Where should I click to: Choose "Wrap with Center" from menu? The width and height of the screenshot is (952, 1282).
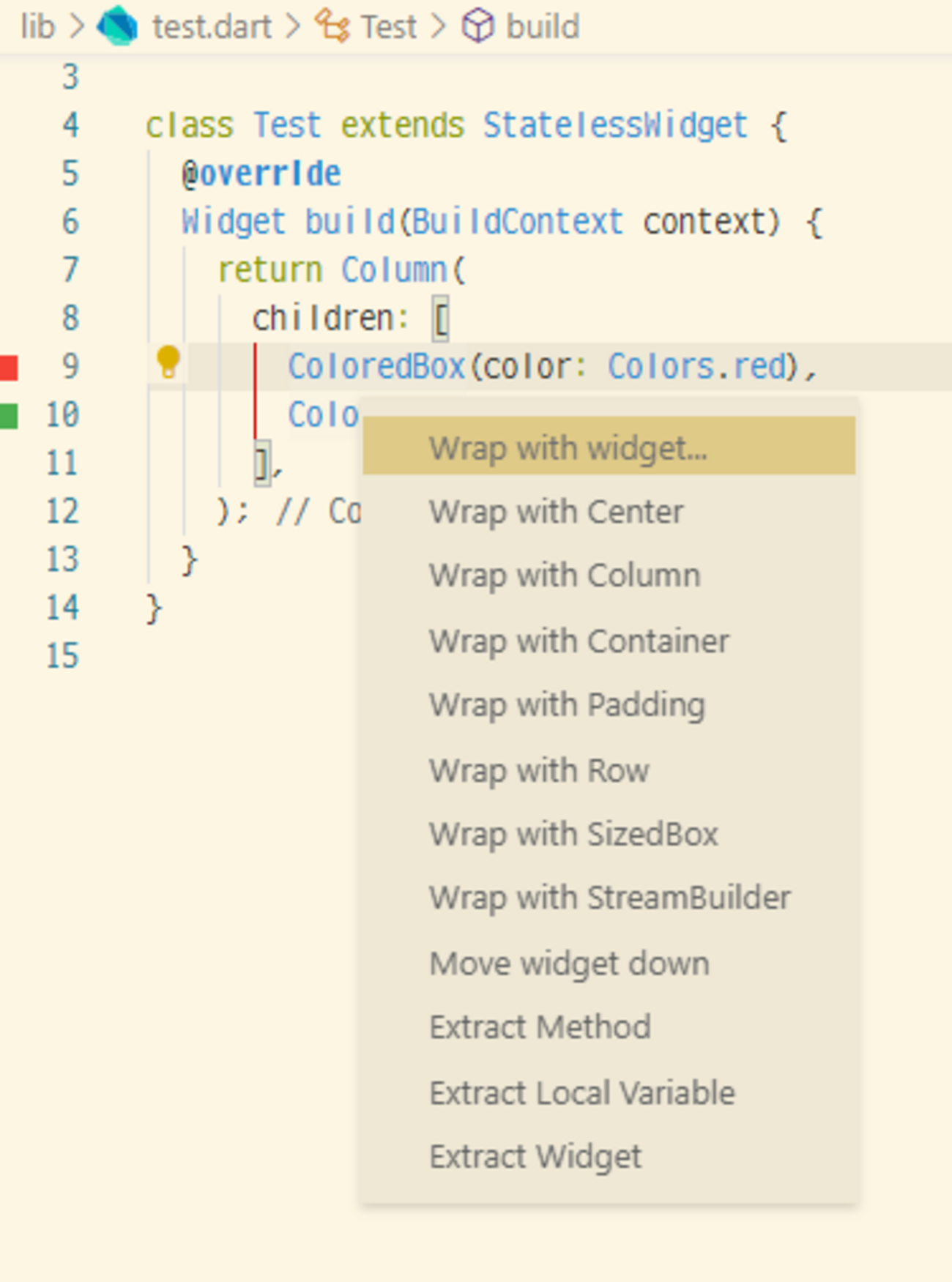[x=557, y=512]
